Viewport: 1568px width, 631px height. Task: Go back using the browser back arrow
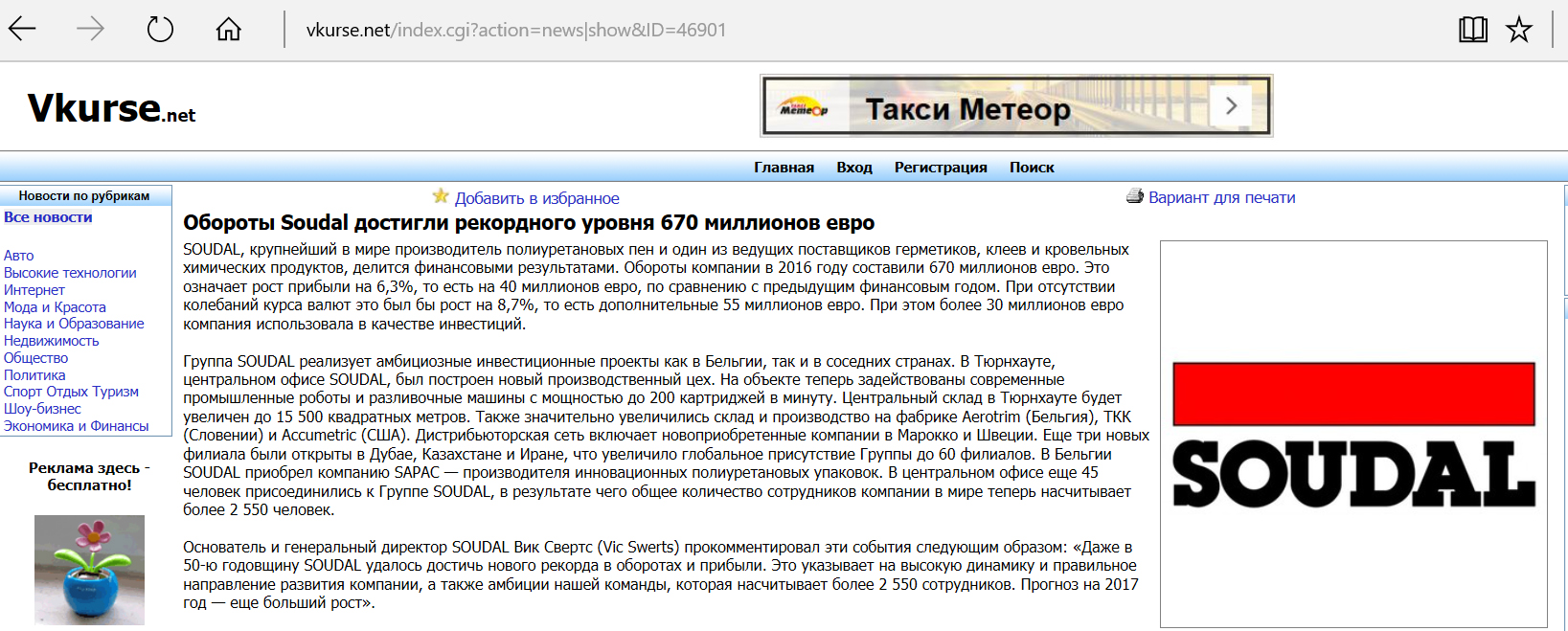coord(22,29)
